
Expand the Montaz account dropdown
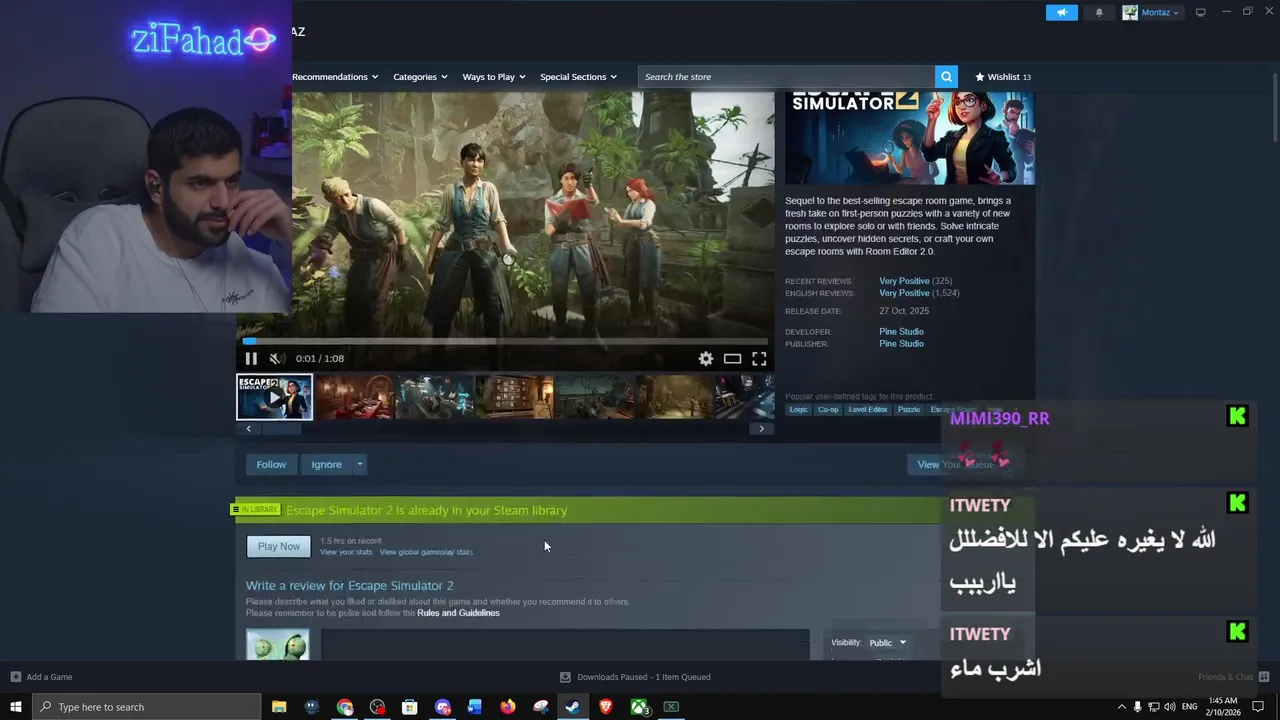[1151, 12]
